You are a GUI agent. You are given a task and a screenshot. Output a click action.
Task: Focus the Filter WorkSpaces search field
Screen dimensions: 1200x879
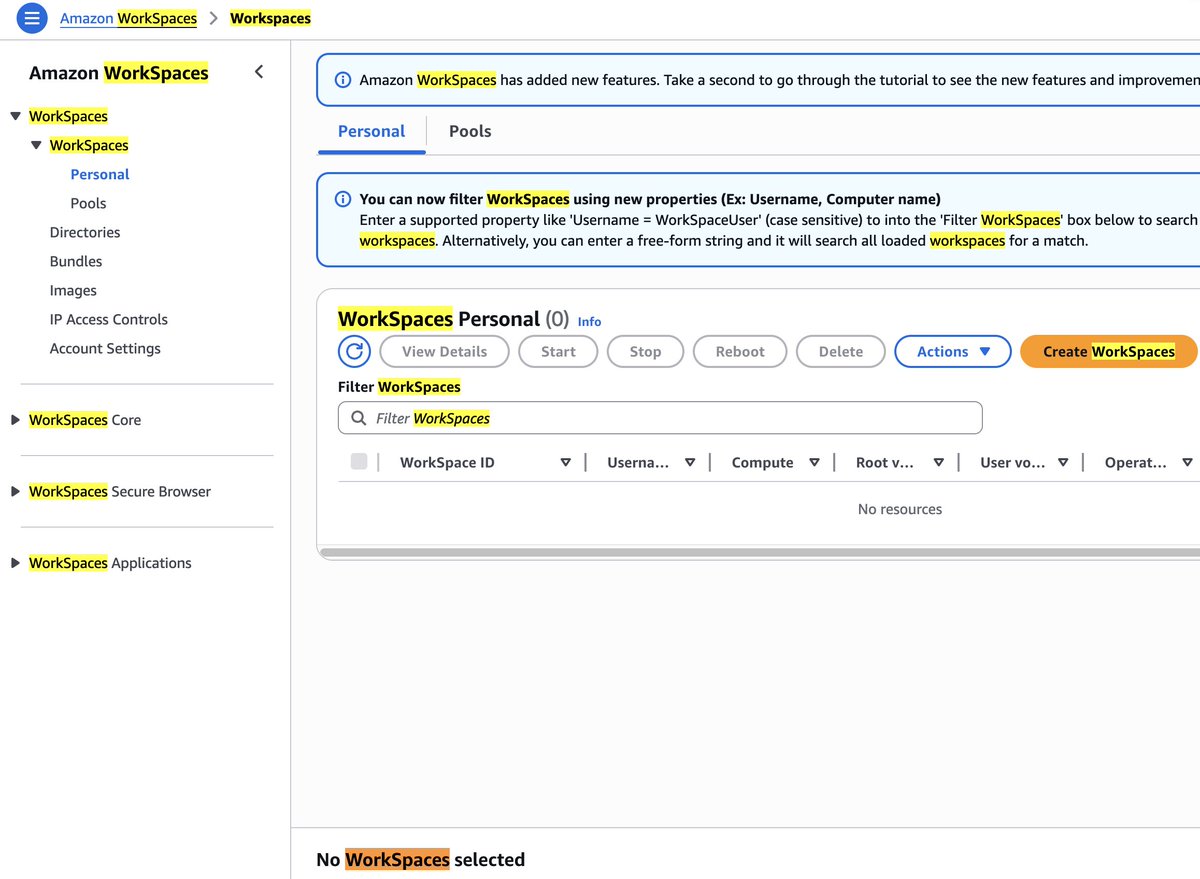[x=660, y=418]
